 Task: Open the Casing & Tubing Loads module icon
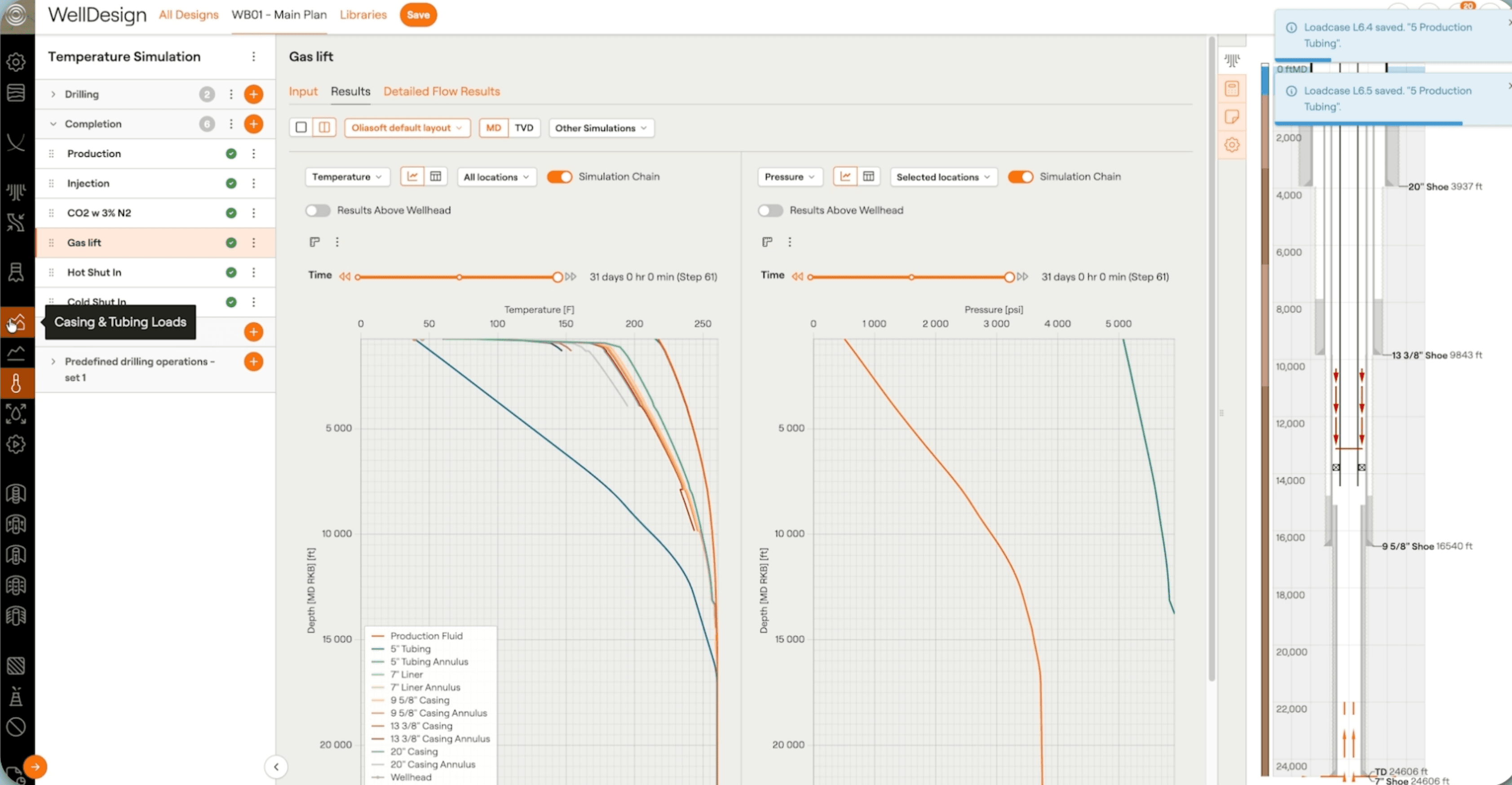[x=16, y=322]
